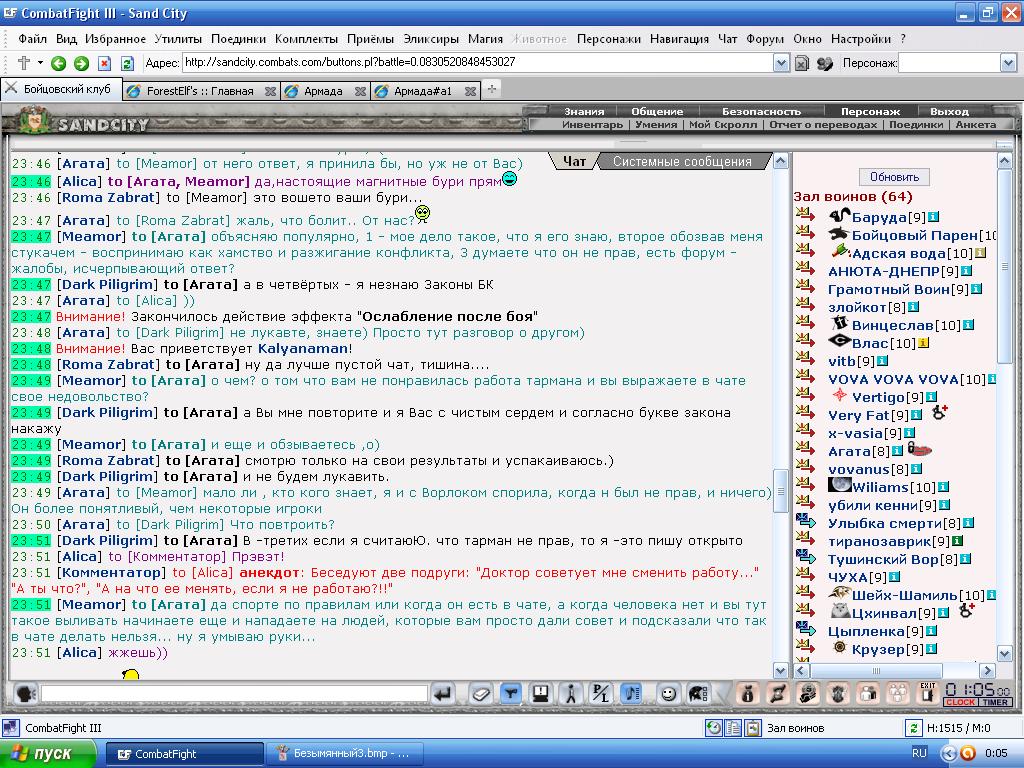
Task: Open the Инвентарь link
Action: 592,124
